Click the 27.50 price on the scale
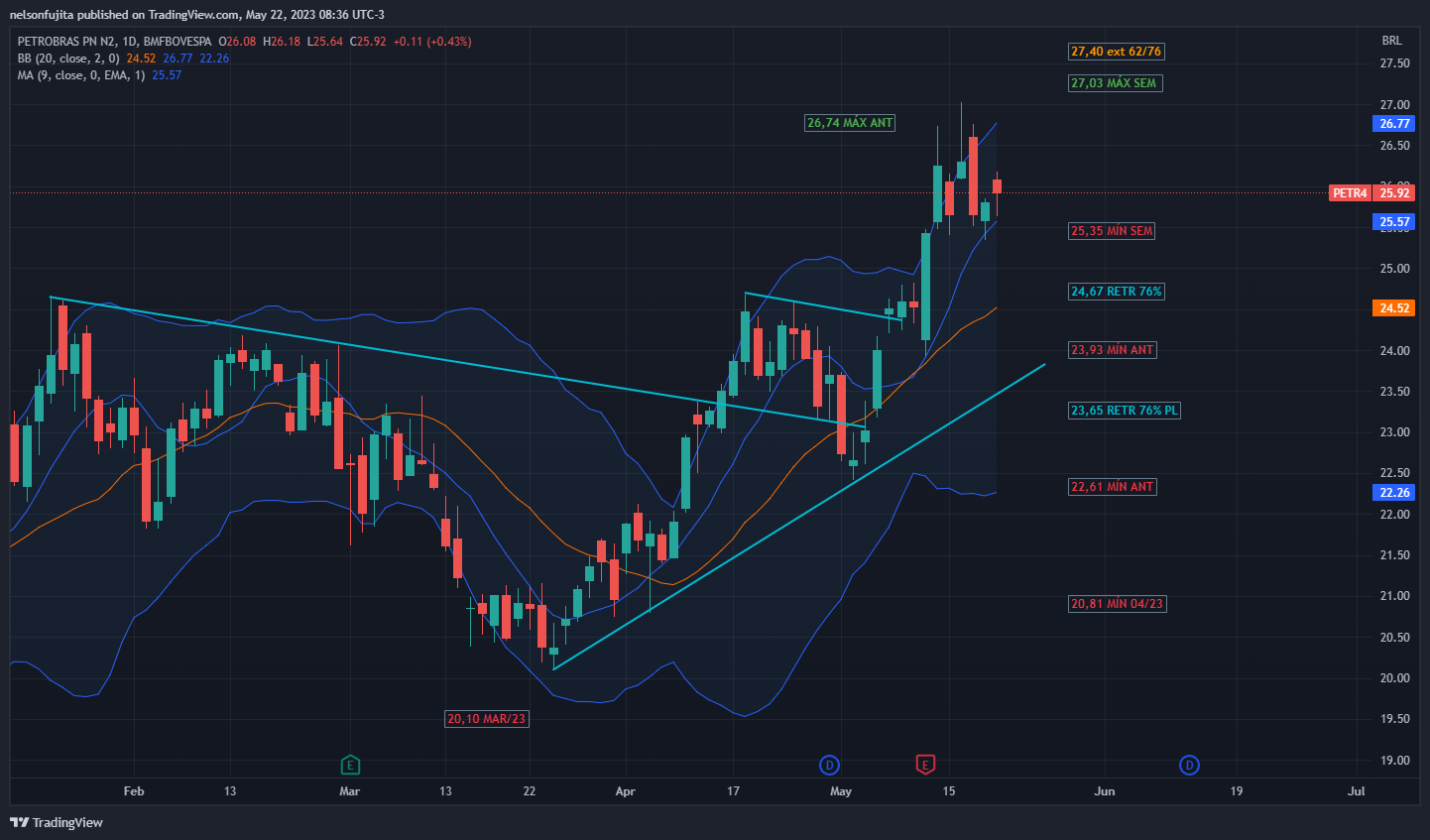 coord(1395,63)
